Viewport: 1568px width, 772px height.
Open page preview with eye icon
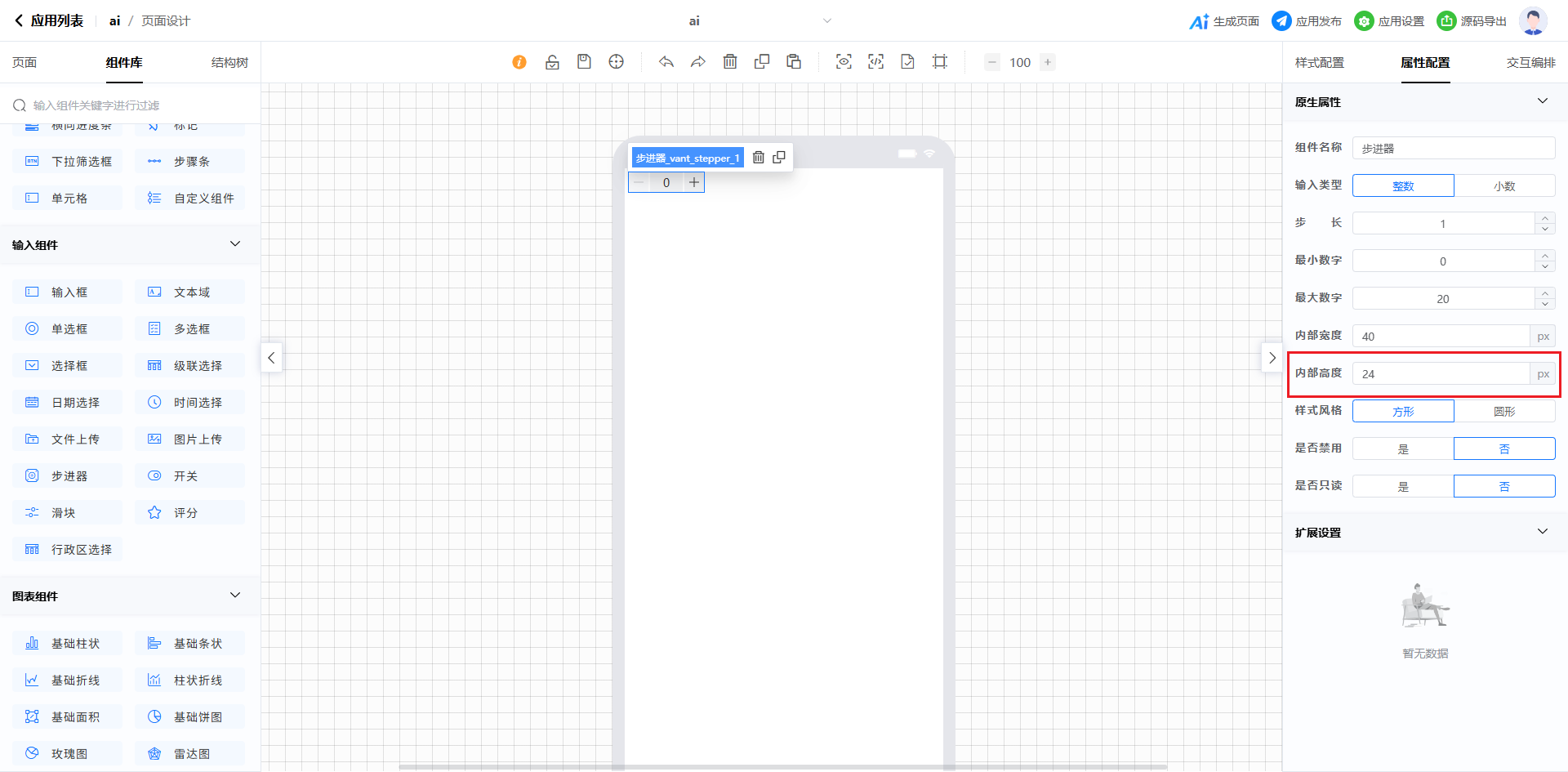844,62
